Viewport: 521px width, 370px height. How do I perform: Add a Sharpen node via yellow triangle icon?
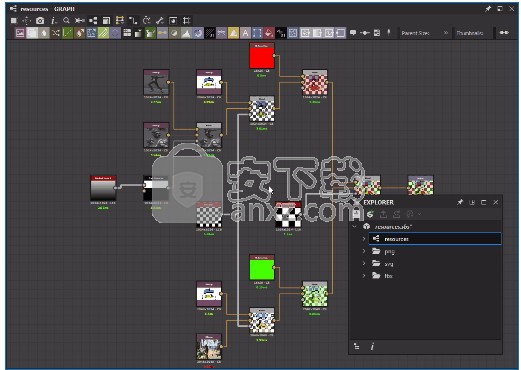(233, 33)
